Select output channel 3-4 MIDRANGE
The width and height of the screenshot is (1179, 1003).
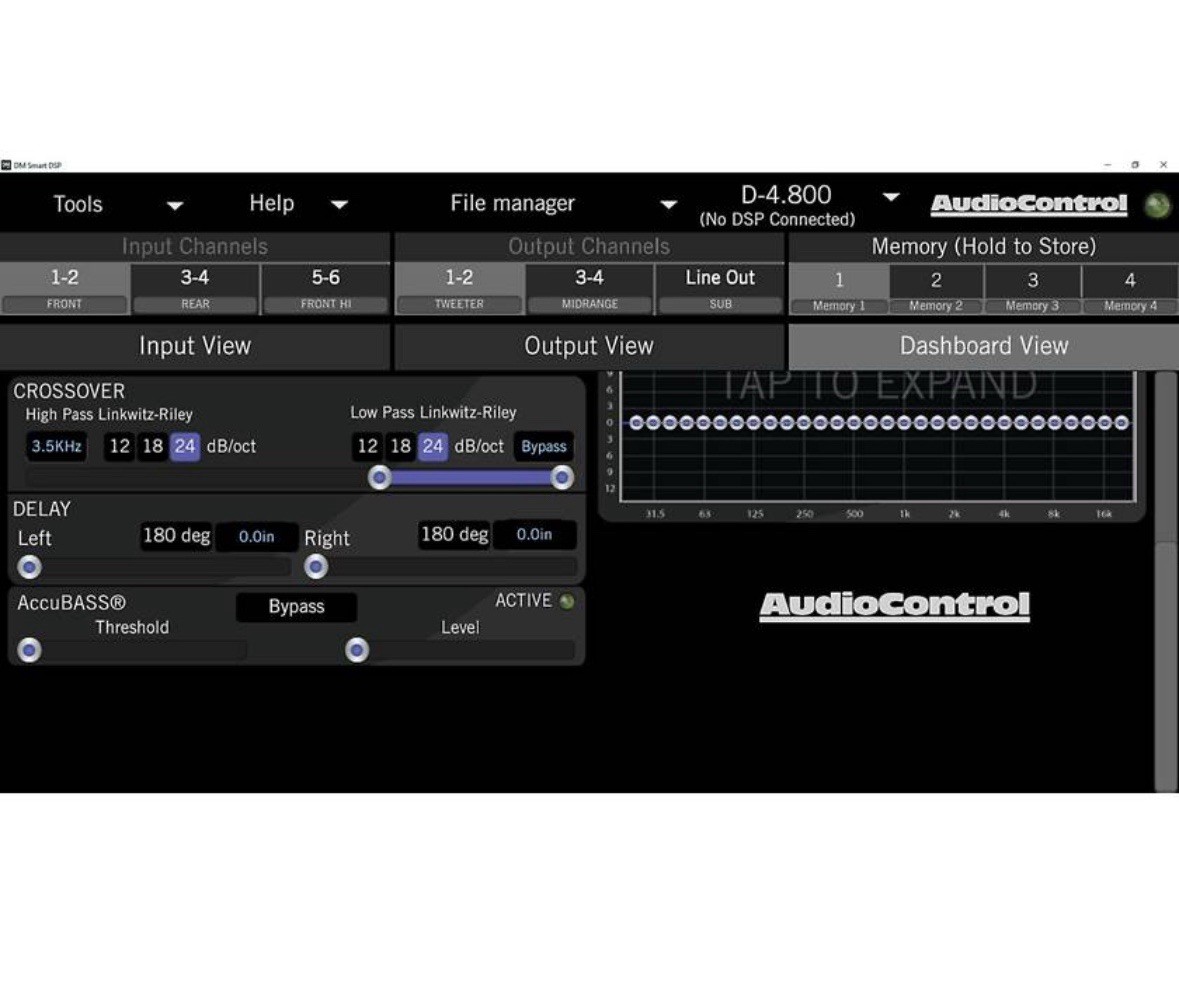[x=590, y=289]
